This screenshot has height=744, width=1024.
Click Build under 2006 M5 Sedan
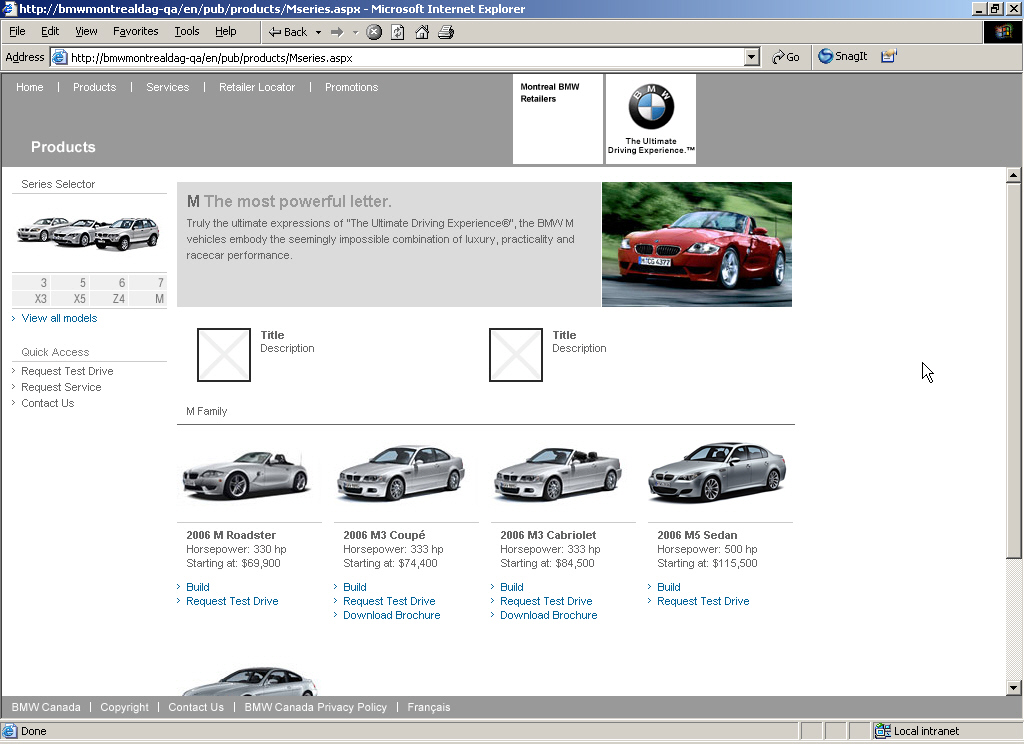tap(669, 587)
